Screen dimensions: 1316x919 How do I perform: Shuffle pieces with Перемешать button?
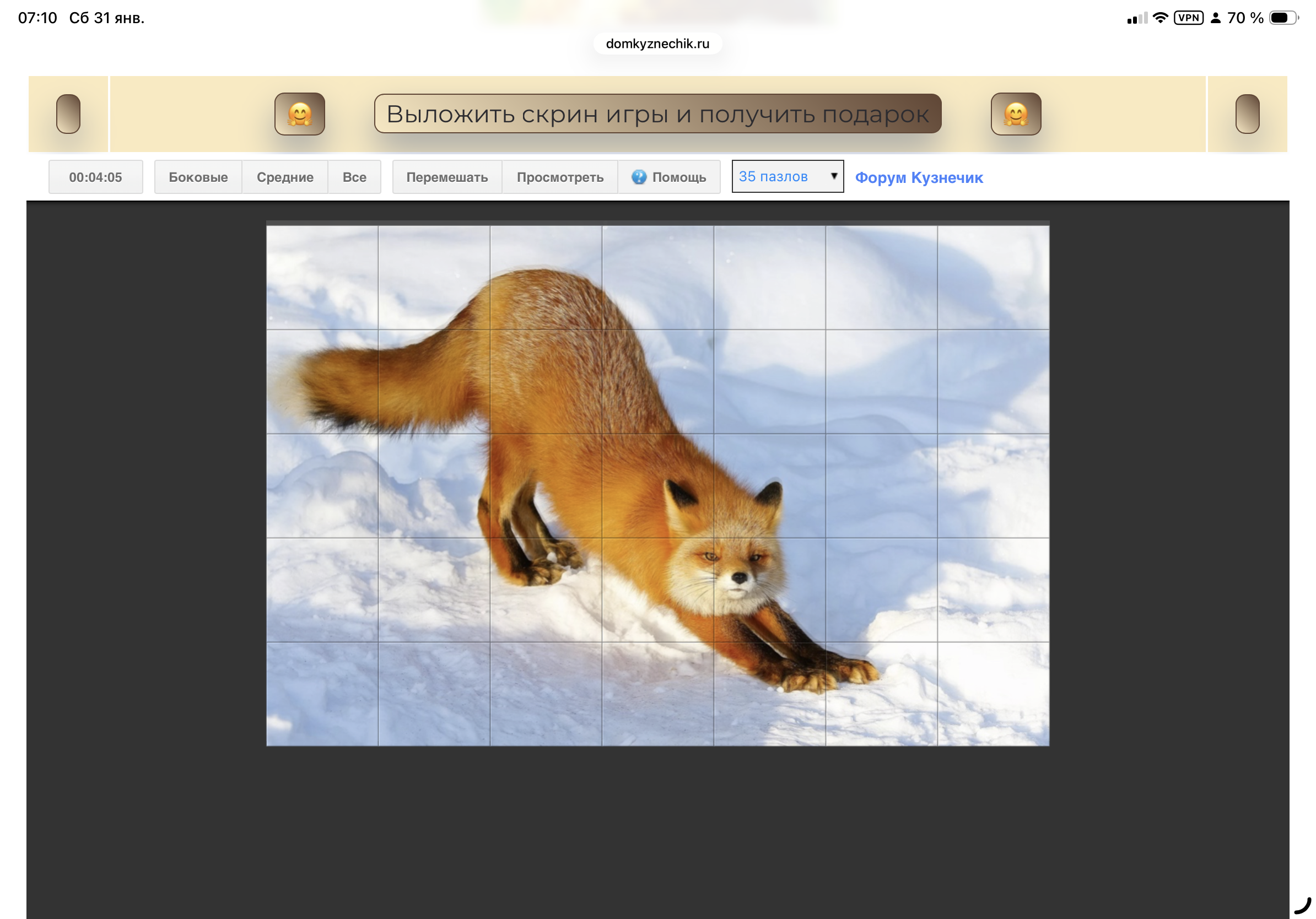tap(446, 177)
